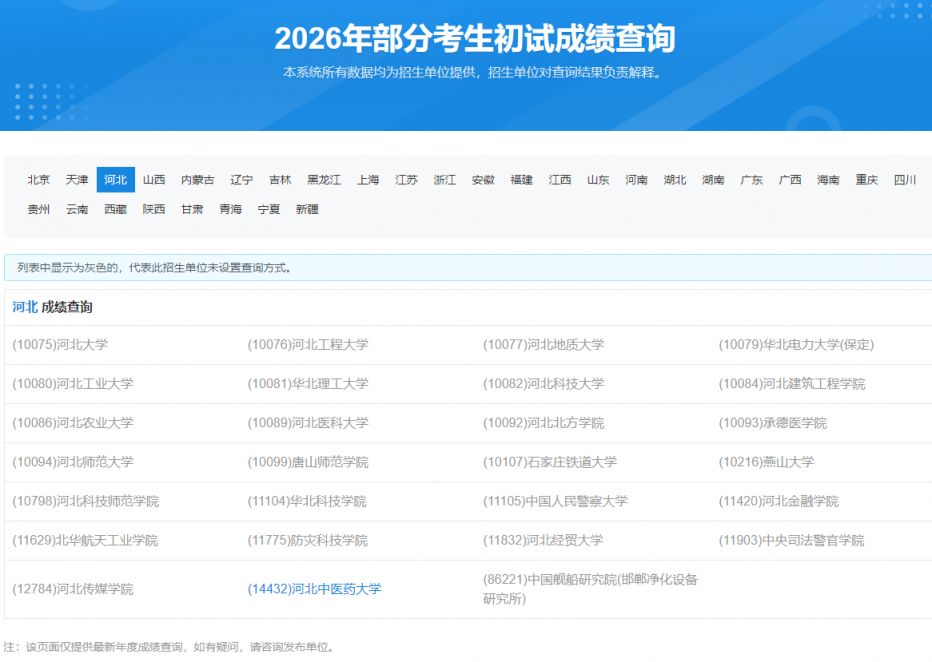The image size is (932, 662).
Task: Switch to the 福建 tab
Action: [521, 179]
